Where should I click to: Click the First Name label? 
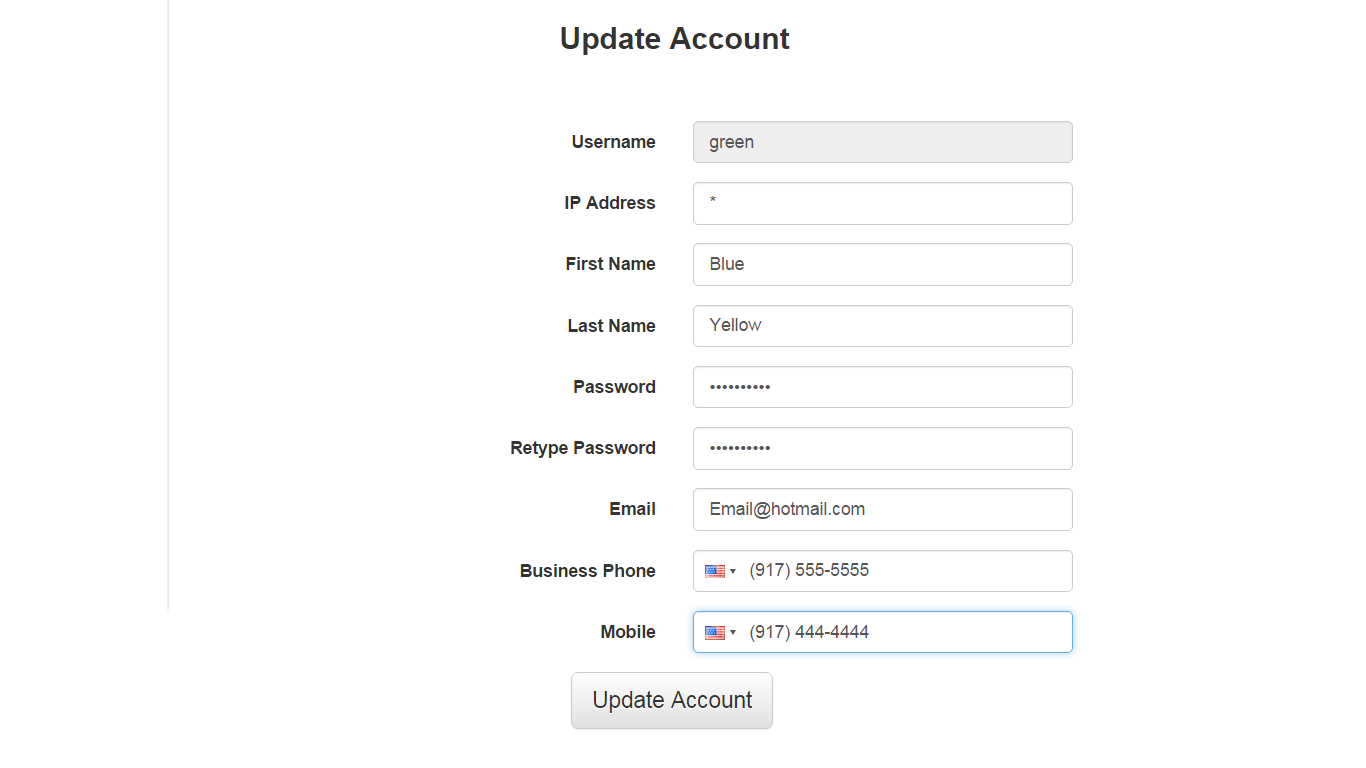[x=611, y=264]
